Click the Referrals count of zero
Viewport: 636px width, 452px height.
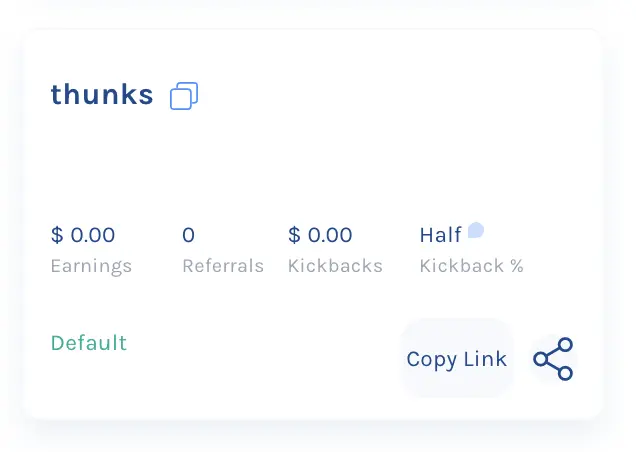(x=189, y=235)
